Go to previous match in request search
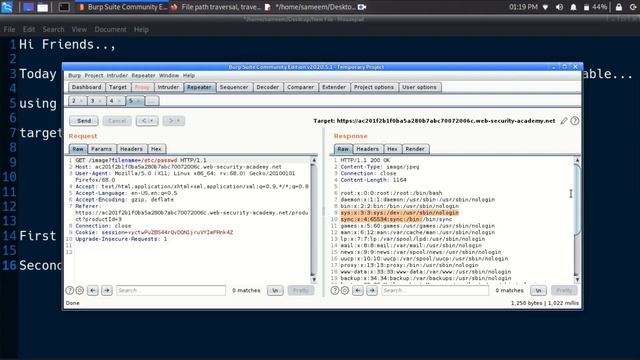640x360 pixels. [x=93, y=290]
